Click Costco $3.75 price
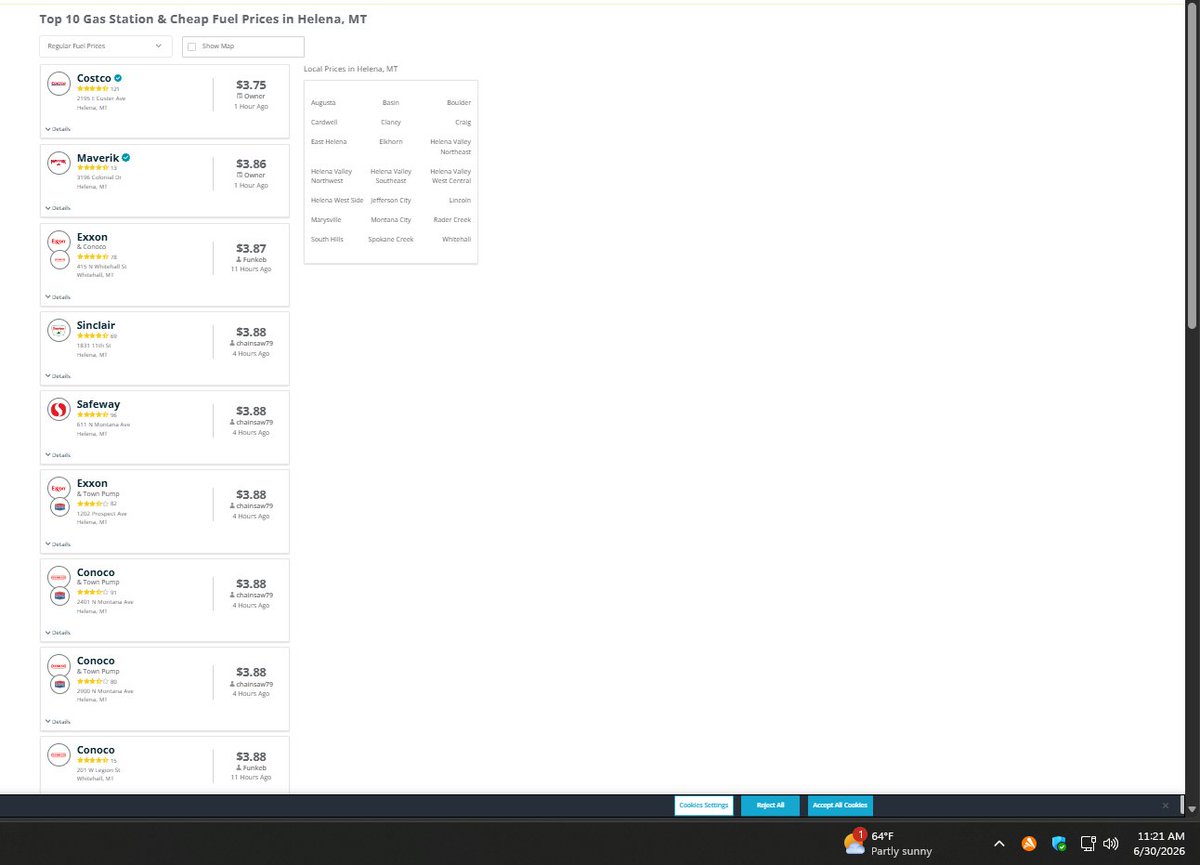This screenshot has width=1200, height=865. (x=251, y=85)
